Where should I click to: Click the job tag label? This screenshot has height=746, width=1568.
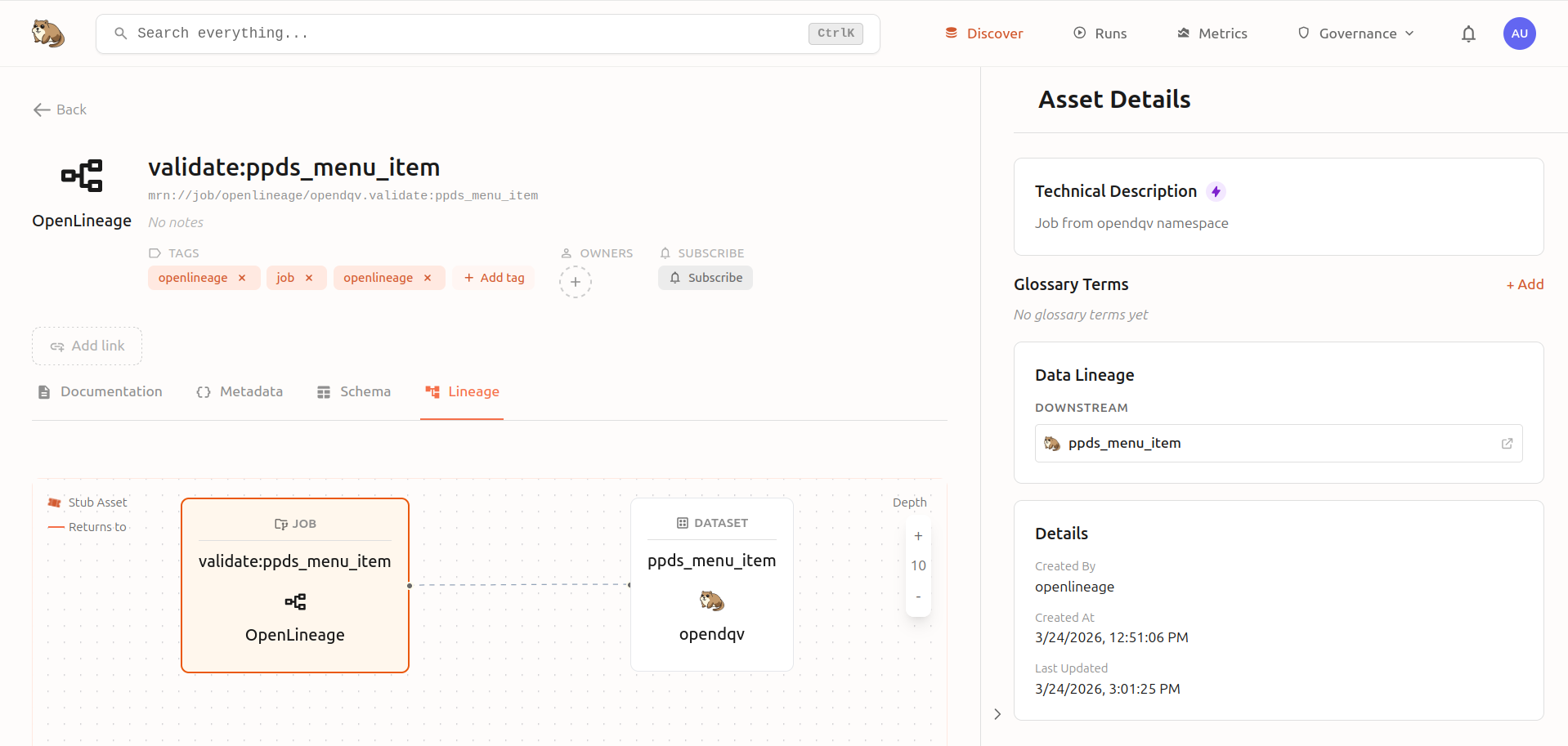click(285, 278)
